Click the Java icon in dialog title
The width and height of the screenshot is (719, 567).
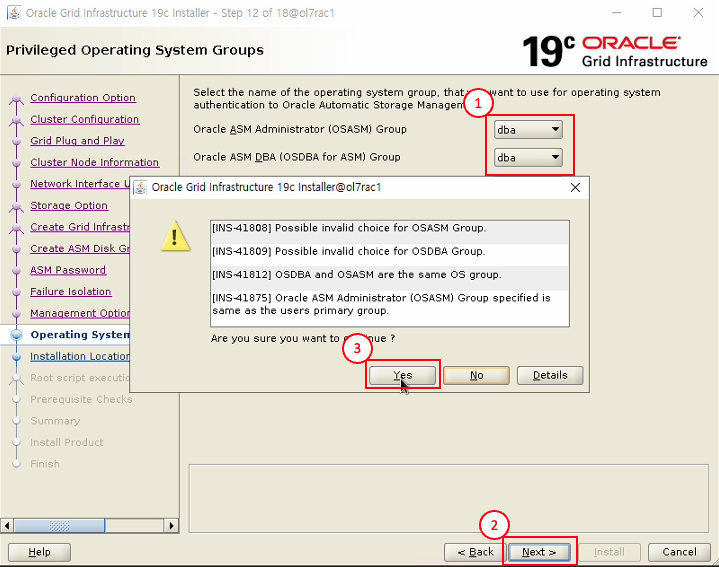tap(140, 187)
